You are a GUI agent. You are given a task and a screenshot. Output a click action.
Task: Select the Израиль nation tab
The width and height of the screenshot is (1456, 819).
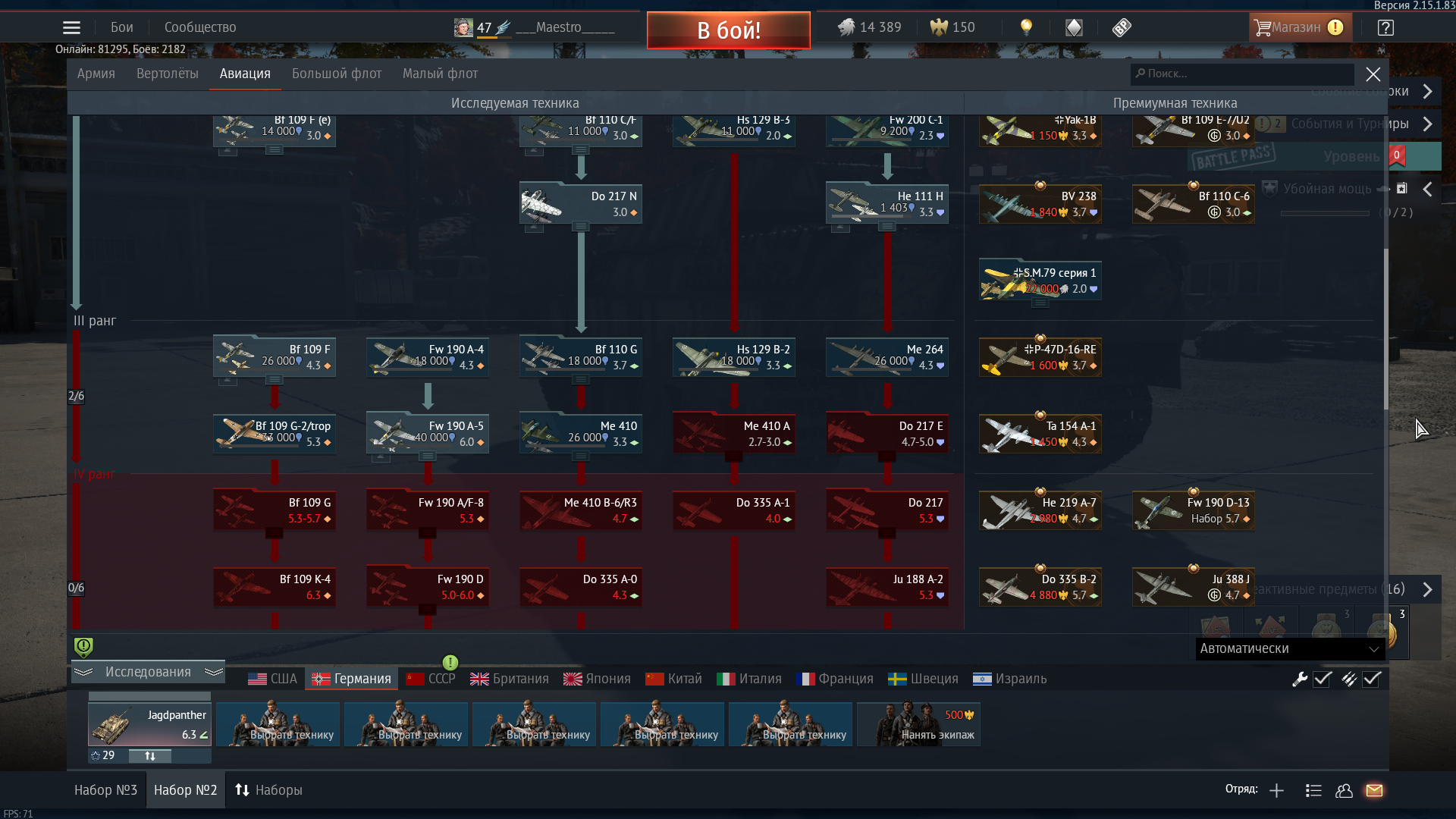pyautogui.click(x=1009, y=679)
